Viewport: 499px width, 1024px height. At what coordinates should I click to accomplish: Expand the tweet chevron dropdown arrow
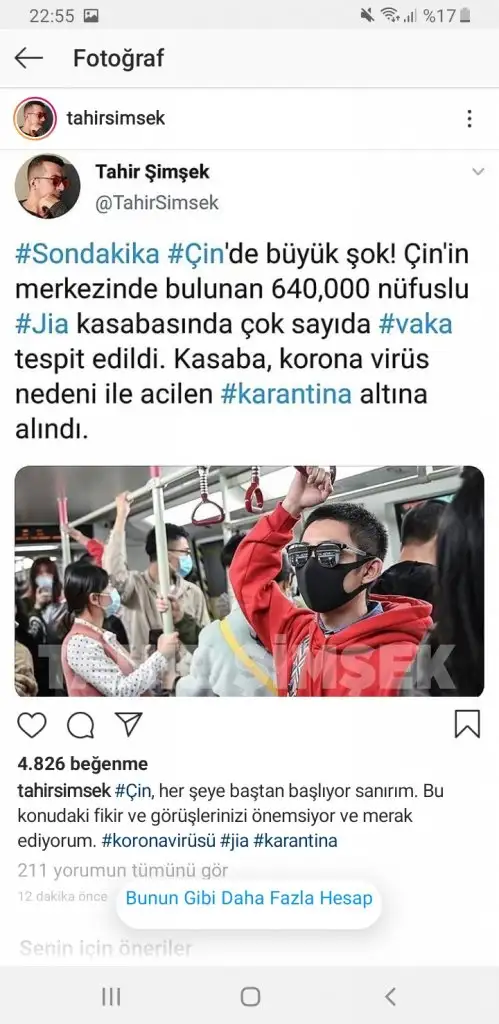pyautogui.click(x=478, y=172)
